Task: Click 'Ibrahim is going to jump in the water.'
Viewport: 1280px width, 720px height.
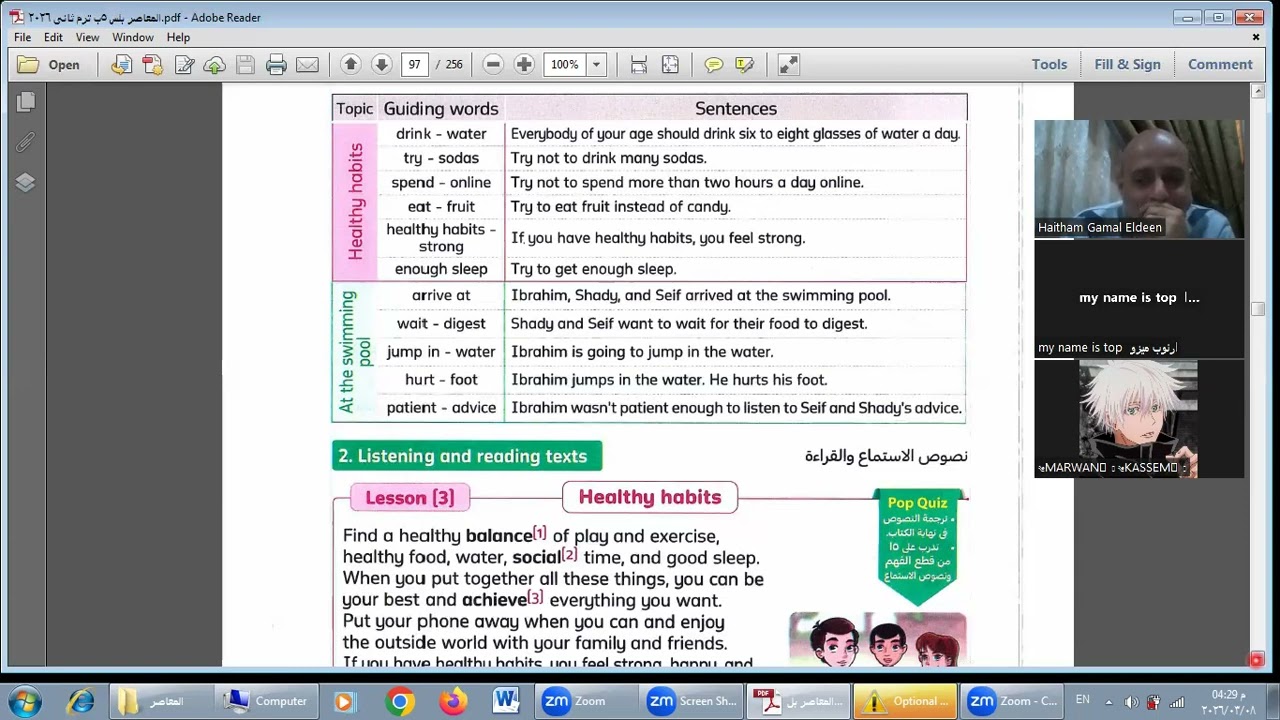Action: [x=642, y=352]
